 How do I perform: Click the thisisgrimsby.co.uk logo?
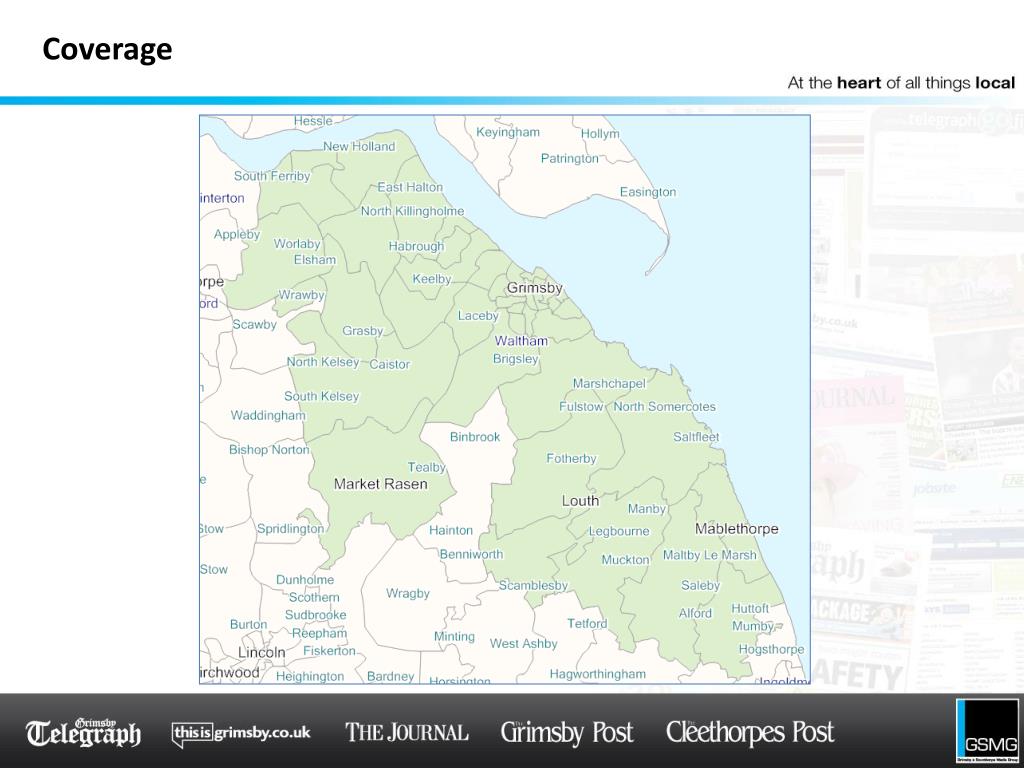point(241,733)
